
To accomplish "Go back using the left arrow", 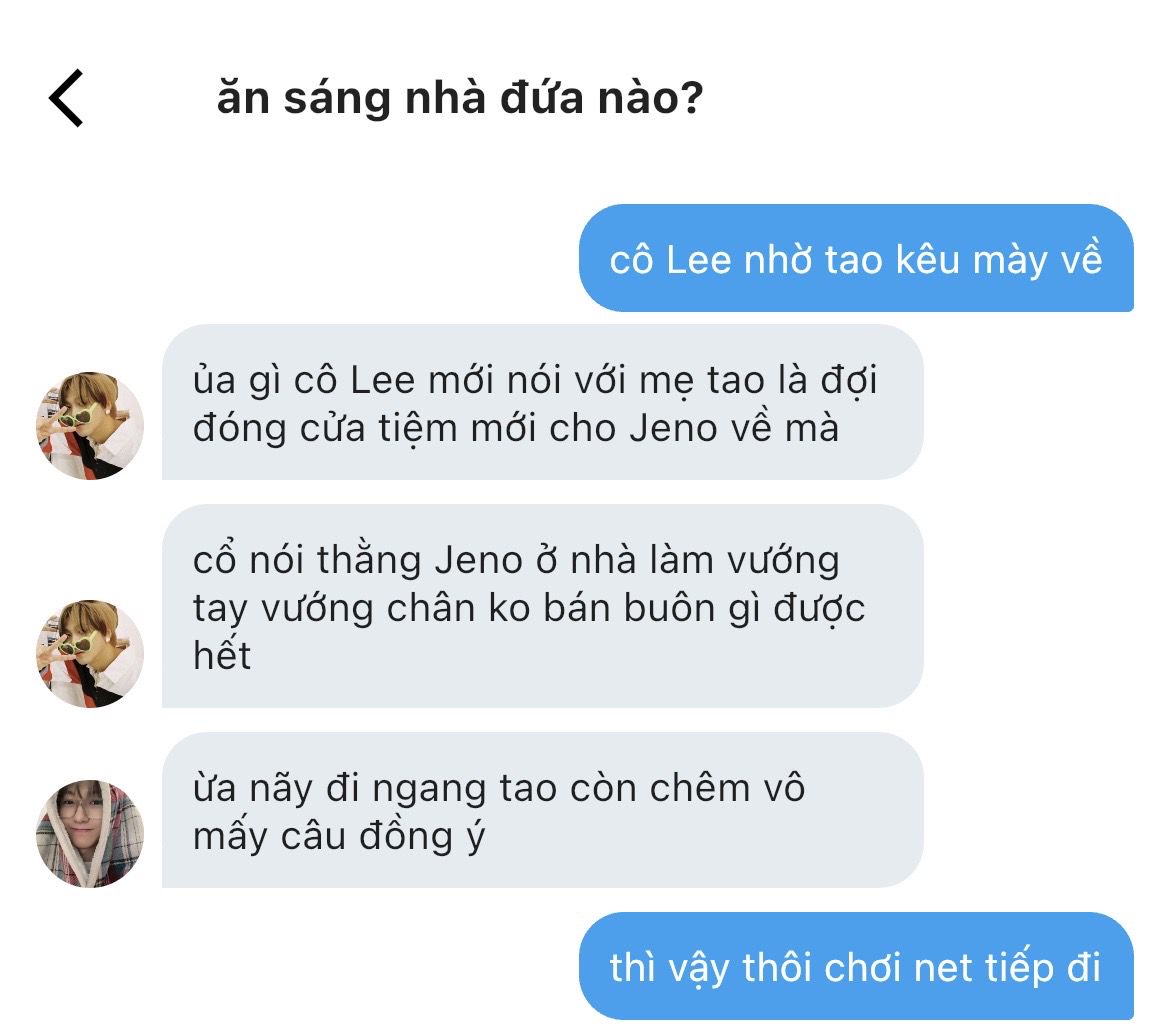I will pyautogui.click(x=66, y=99).
